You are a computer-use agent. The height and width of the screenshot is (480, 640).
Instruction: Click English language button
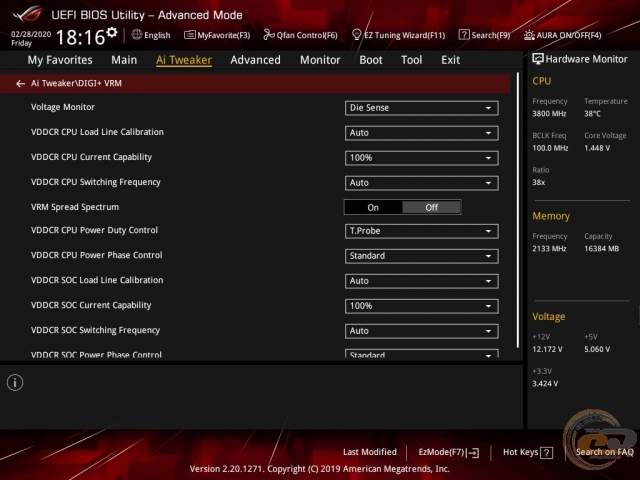(x=151, y=35)
